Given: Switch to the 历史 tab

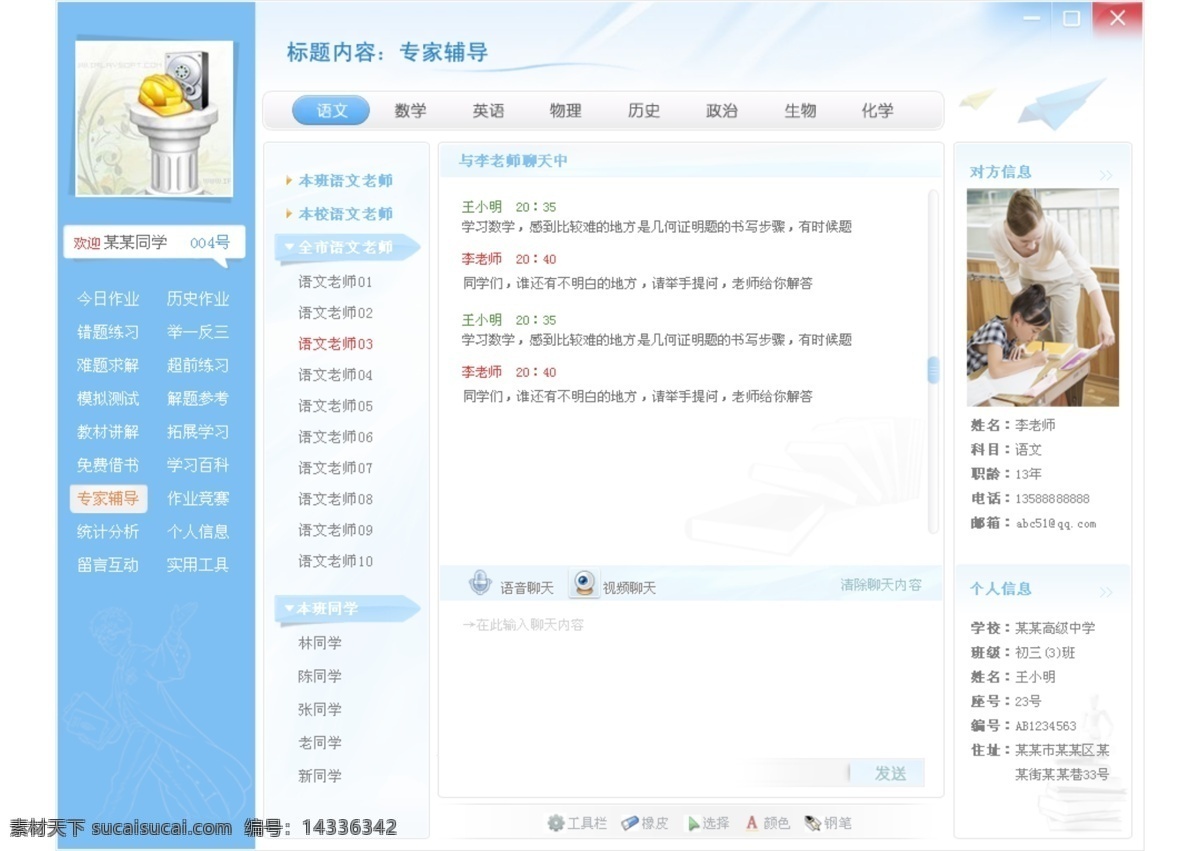Looking at the screenshot, I should click(x=644, y=111).
